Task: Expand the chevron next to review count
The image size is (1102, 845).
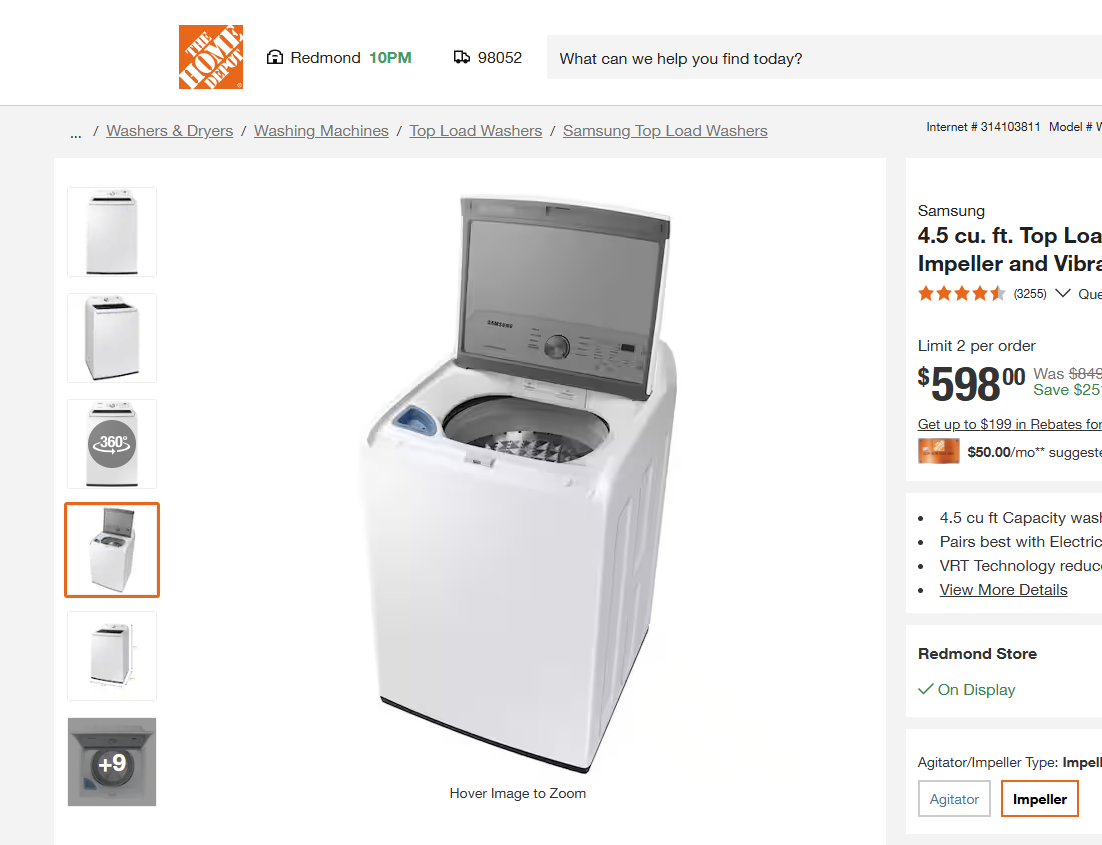Action: tap(1063, 294)
